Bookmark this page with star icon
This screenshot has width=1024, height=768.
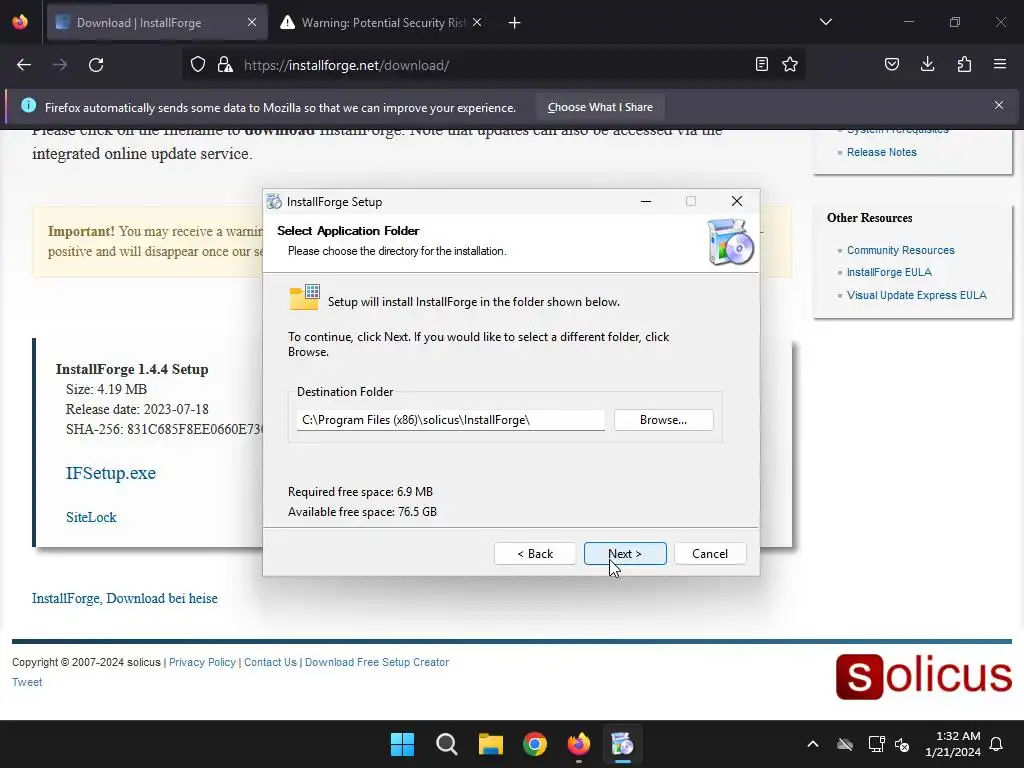coord(790,64)
